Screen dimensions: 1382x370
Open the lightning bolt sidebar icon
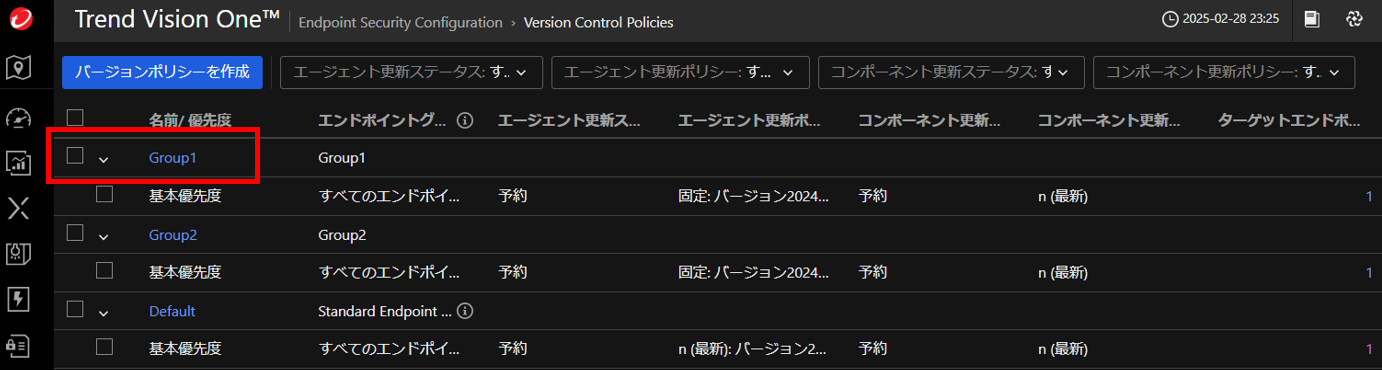coord(18,298)
